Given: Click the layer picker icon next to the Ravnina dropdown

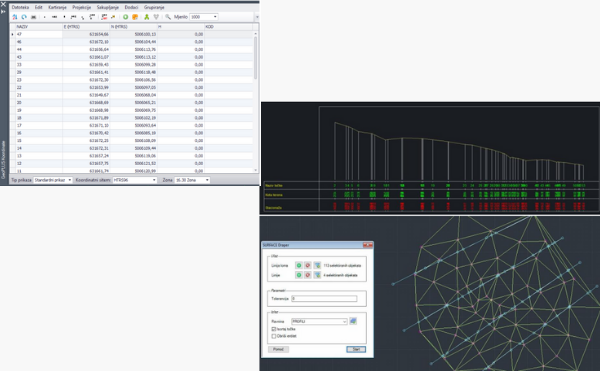Looking at the screenshot, I should pyautogui.click(x=353, y=321).
